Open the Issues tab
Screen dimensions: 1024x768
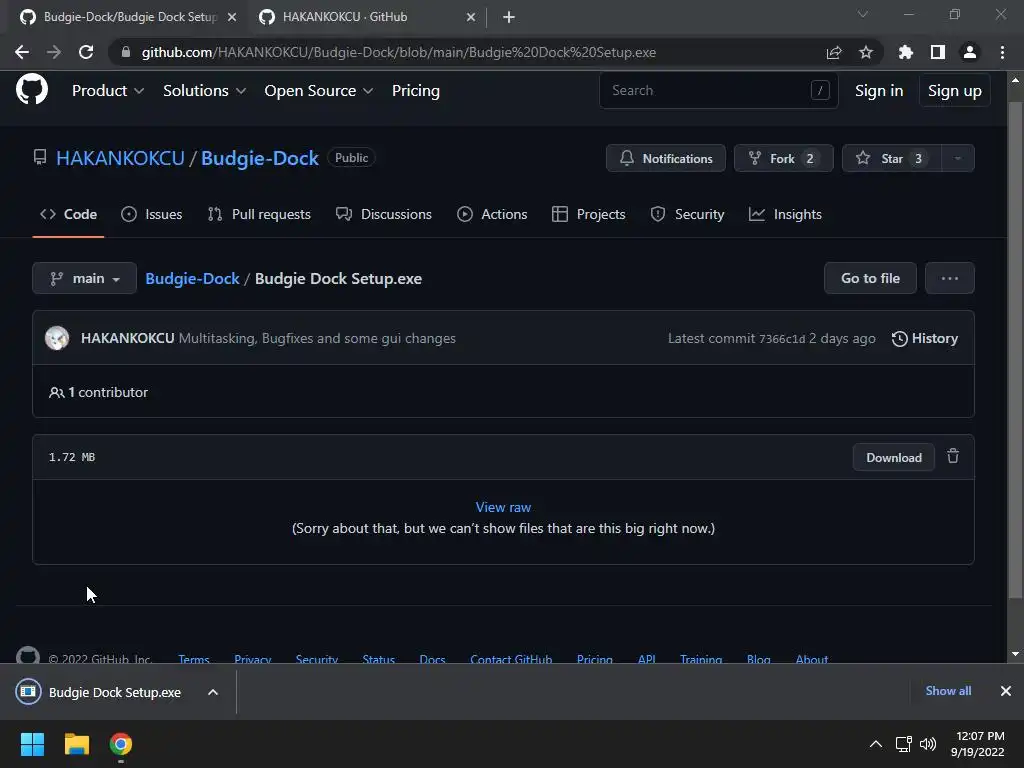(152, 214)
